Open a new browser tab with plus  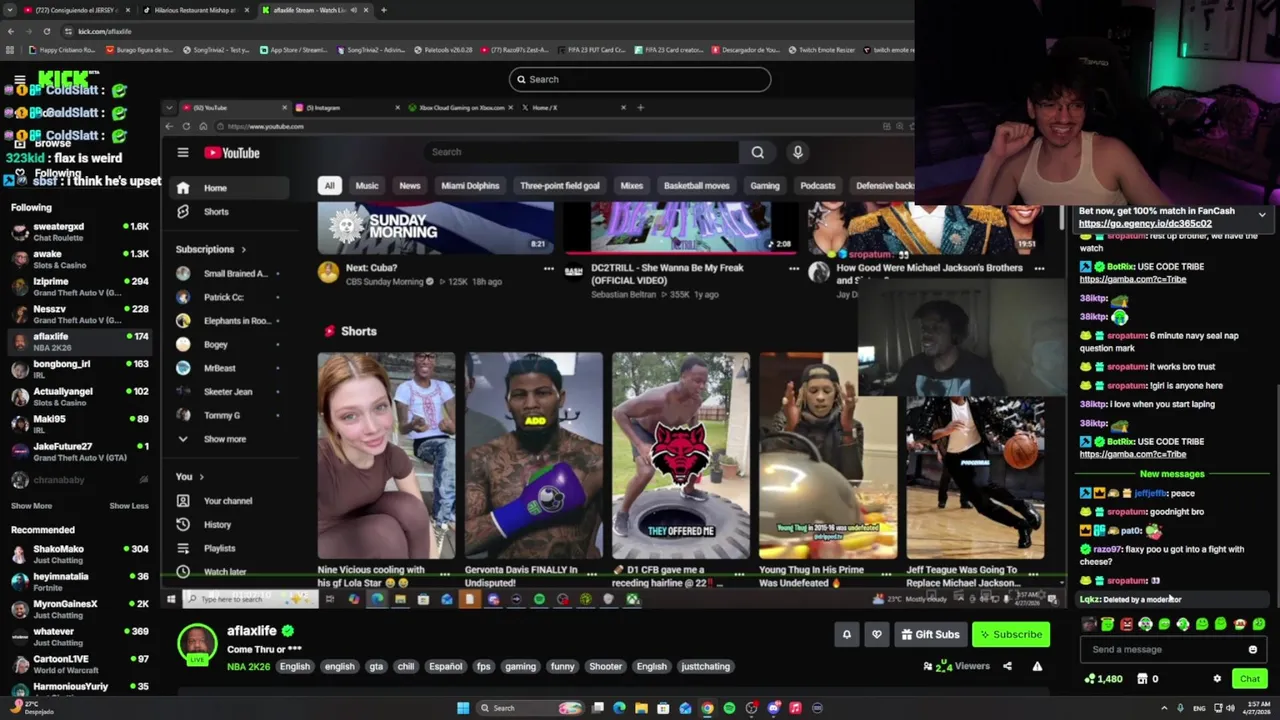pyautogui.click(x=383, y=10)
